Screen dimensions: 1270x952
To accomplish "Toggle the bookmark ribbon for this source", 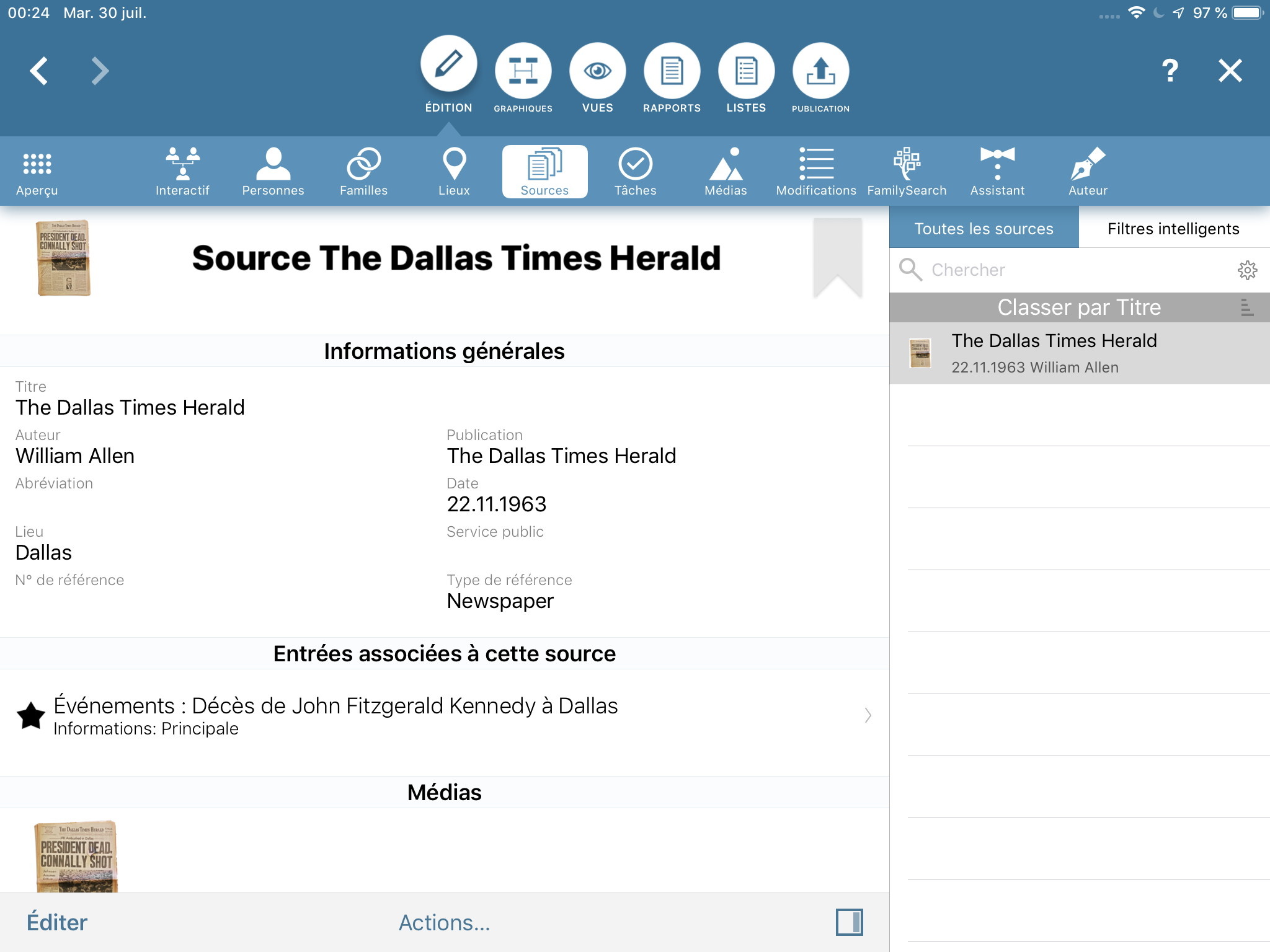I will tap(837, 257).
